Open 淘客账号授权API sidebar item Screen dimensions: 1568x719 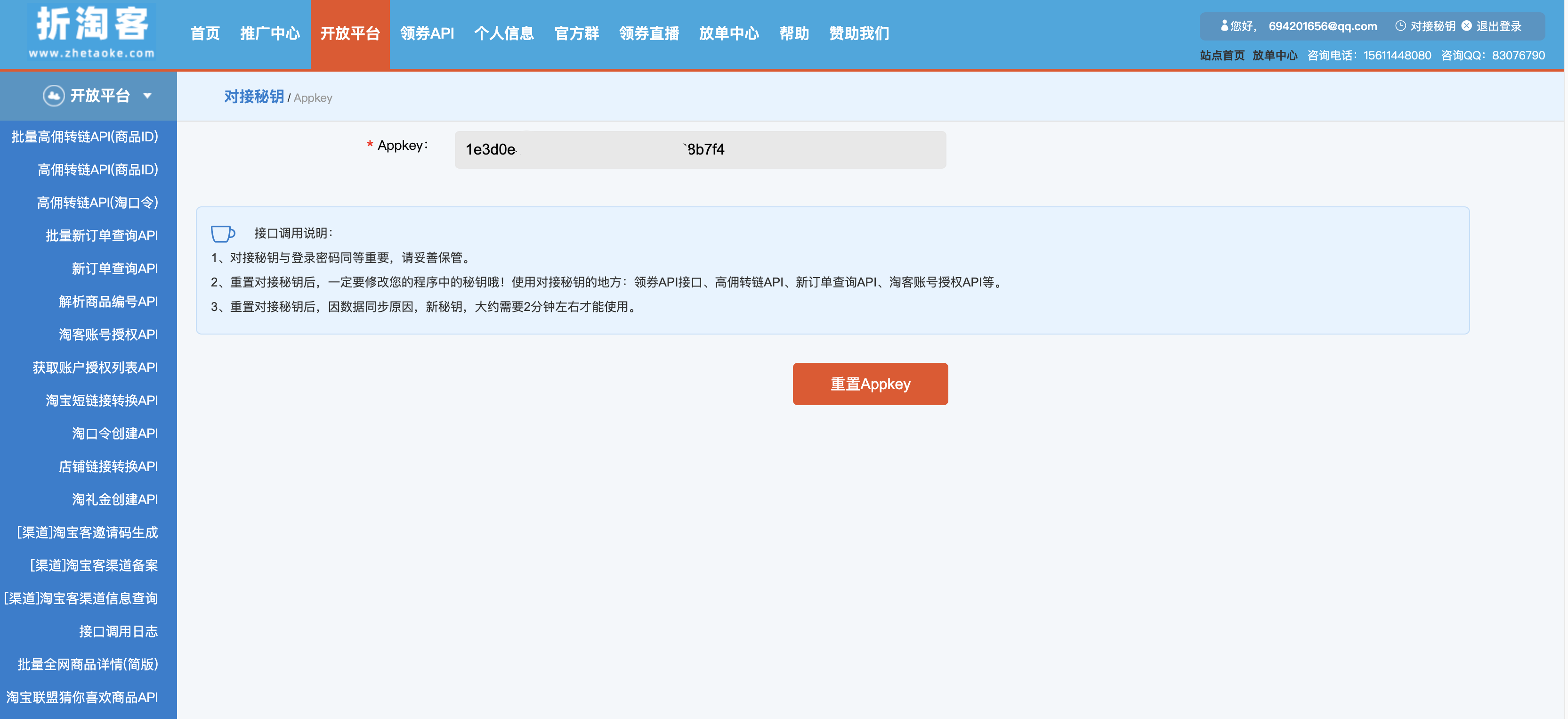click(x=108, y=335)
